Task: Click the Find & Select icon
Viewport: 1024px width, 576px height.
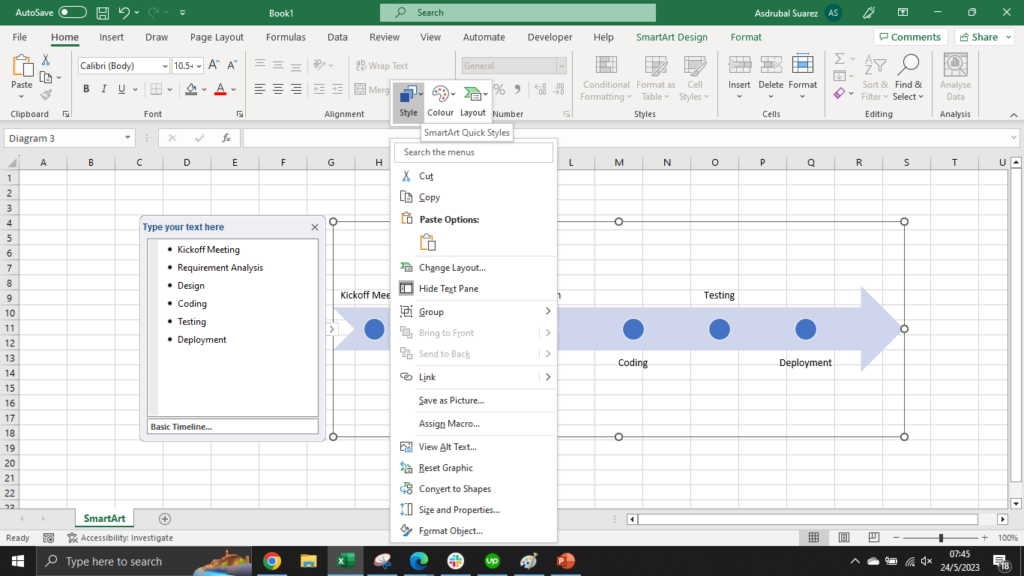Action: [x=908, y=85]
